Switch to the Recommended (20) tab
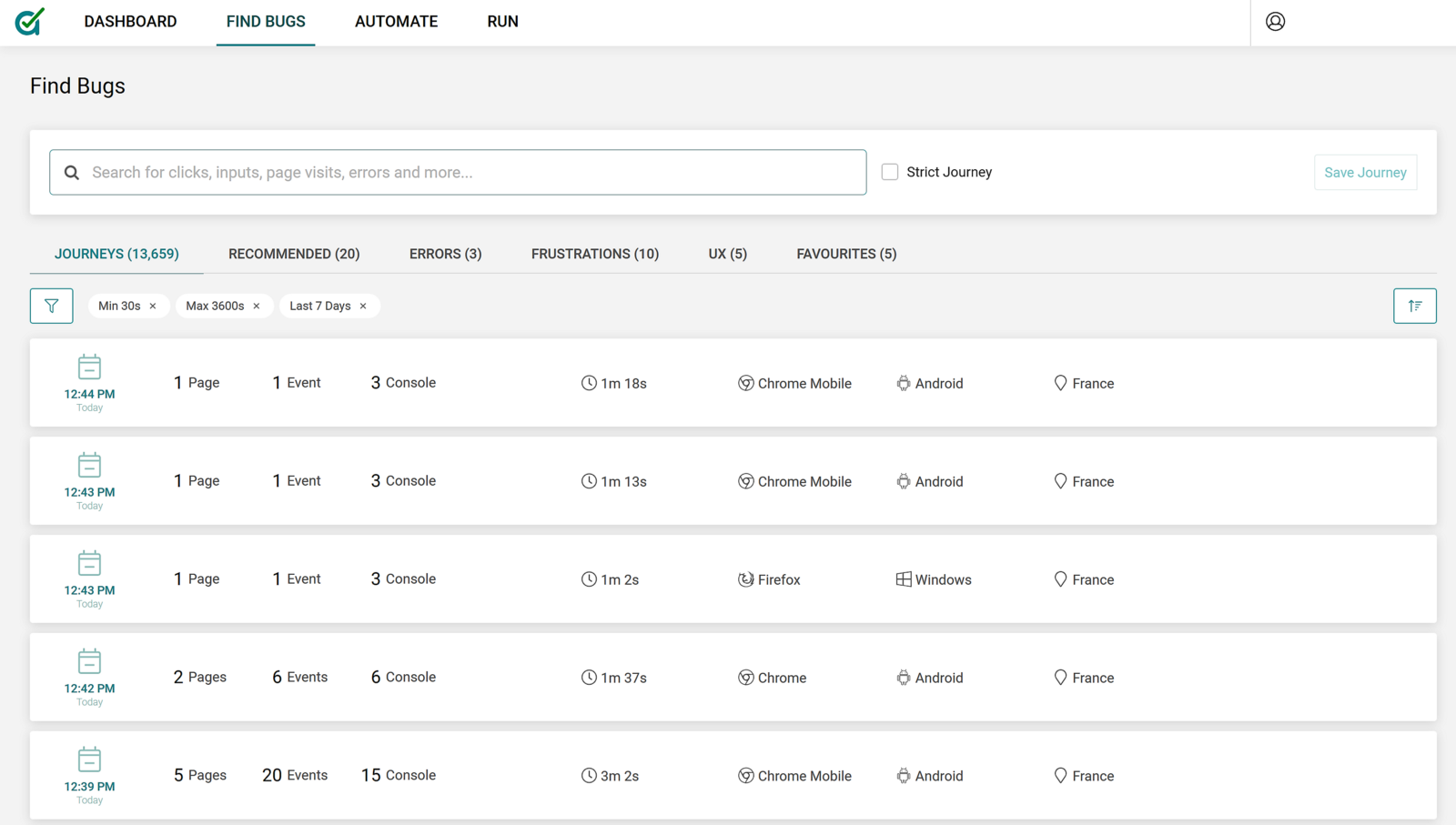Screen dimensions: 1456x825 point(294,254)
